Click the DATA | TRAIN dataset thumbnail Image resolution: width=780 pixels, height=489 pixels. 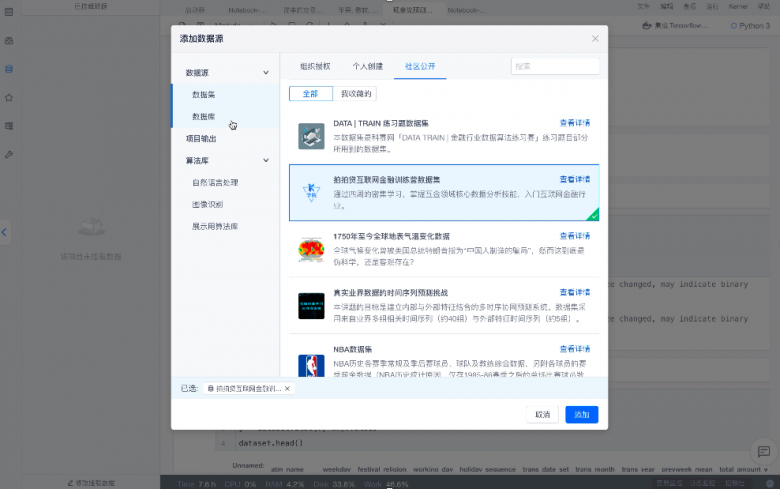pos(311,136)
